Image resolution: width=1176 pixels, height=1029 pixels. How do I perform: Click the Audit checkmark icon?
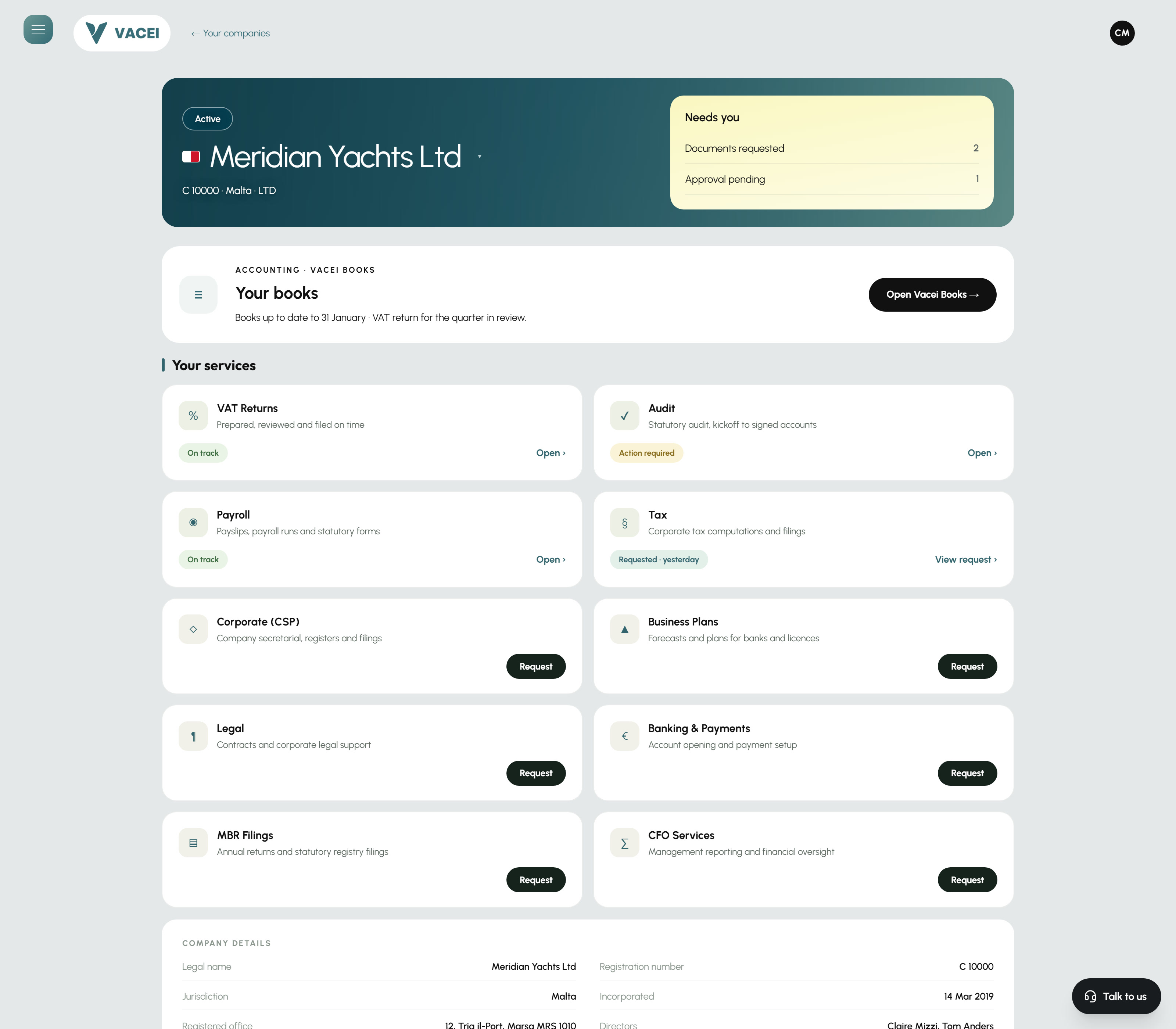click(624, 416)
